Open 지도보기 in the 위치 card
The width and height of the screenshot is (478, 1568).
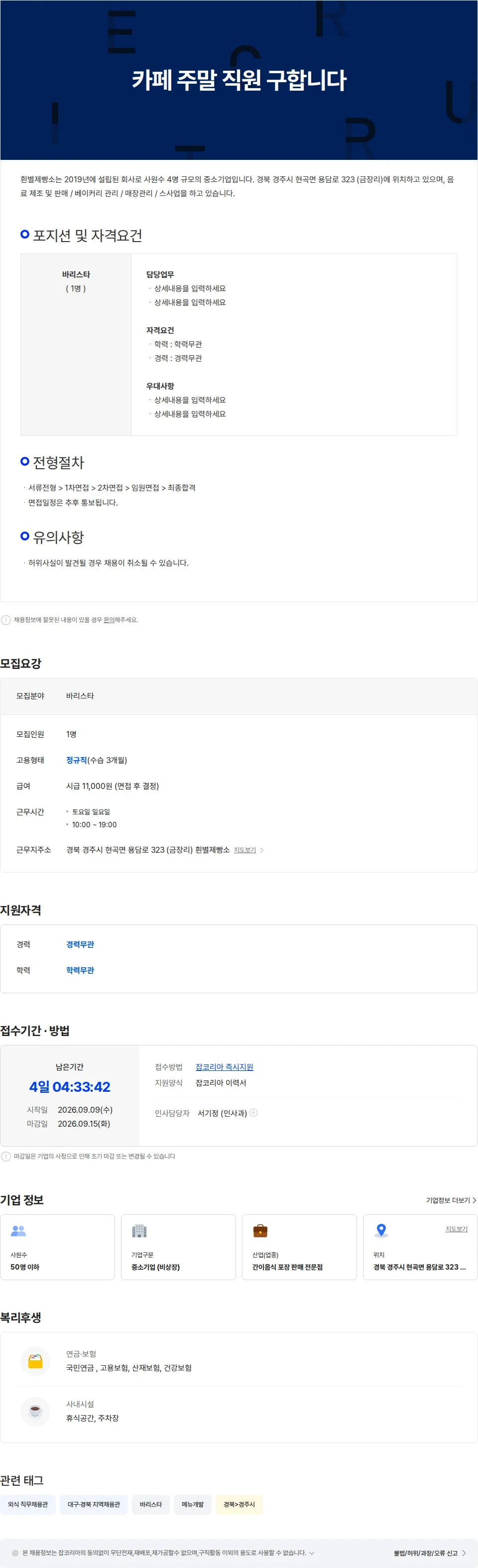456,1229
